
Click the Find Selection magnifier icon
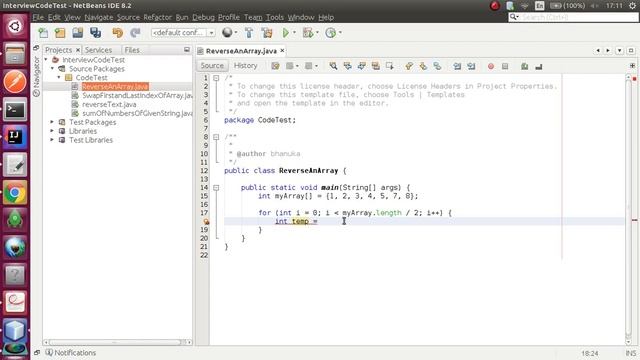[333, 66]
